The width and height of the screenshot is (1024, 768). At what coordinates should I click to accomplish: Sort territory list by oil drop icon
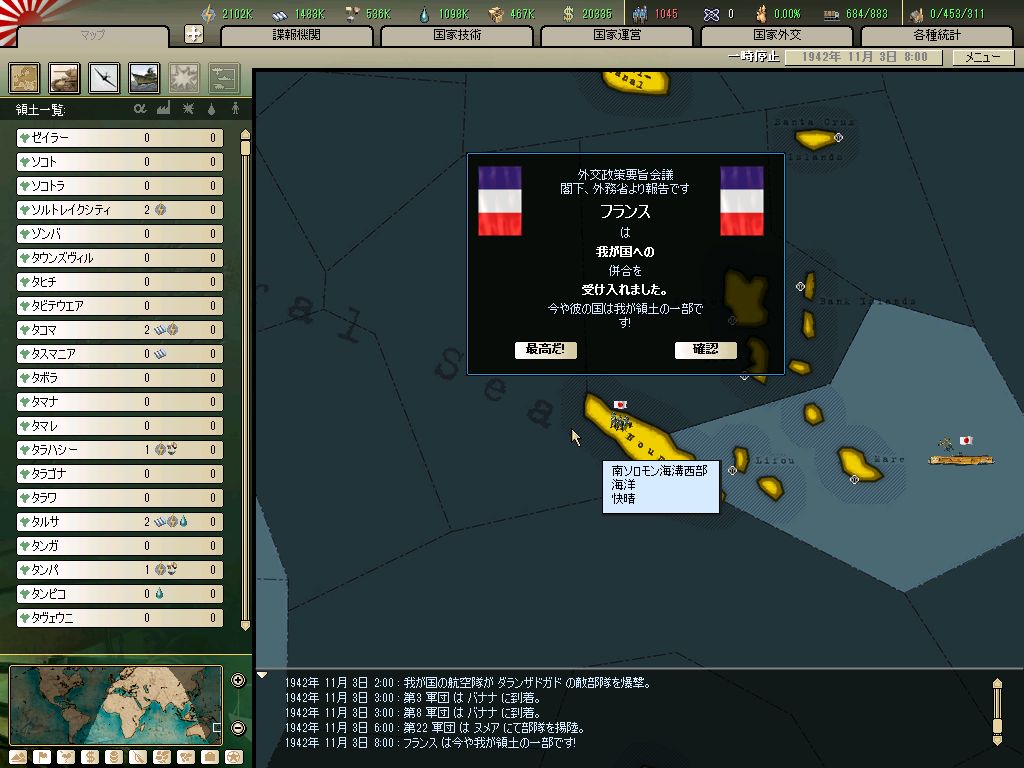211,108
